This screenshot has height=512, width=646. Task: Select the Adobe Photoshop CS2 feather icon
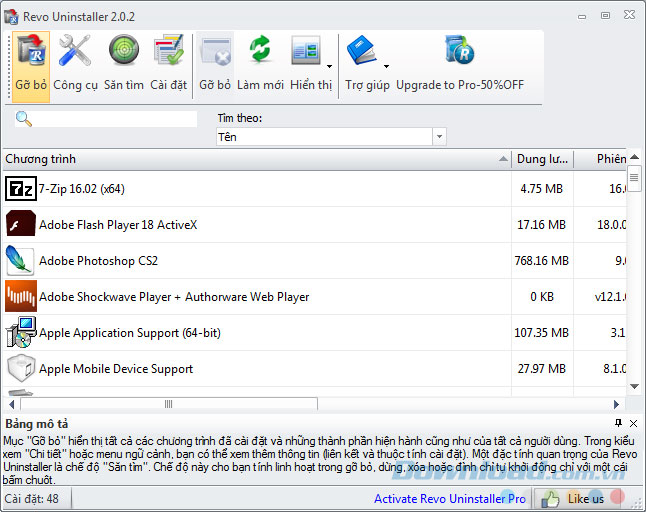coord(20,261)
